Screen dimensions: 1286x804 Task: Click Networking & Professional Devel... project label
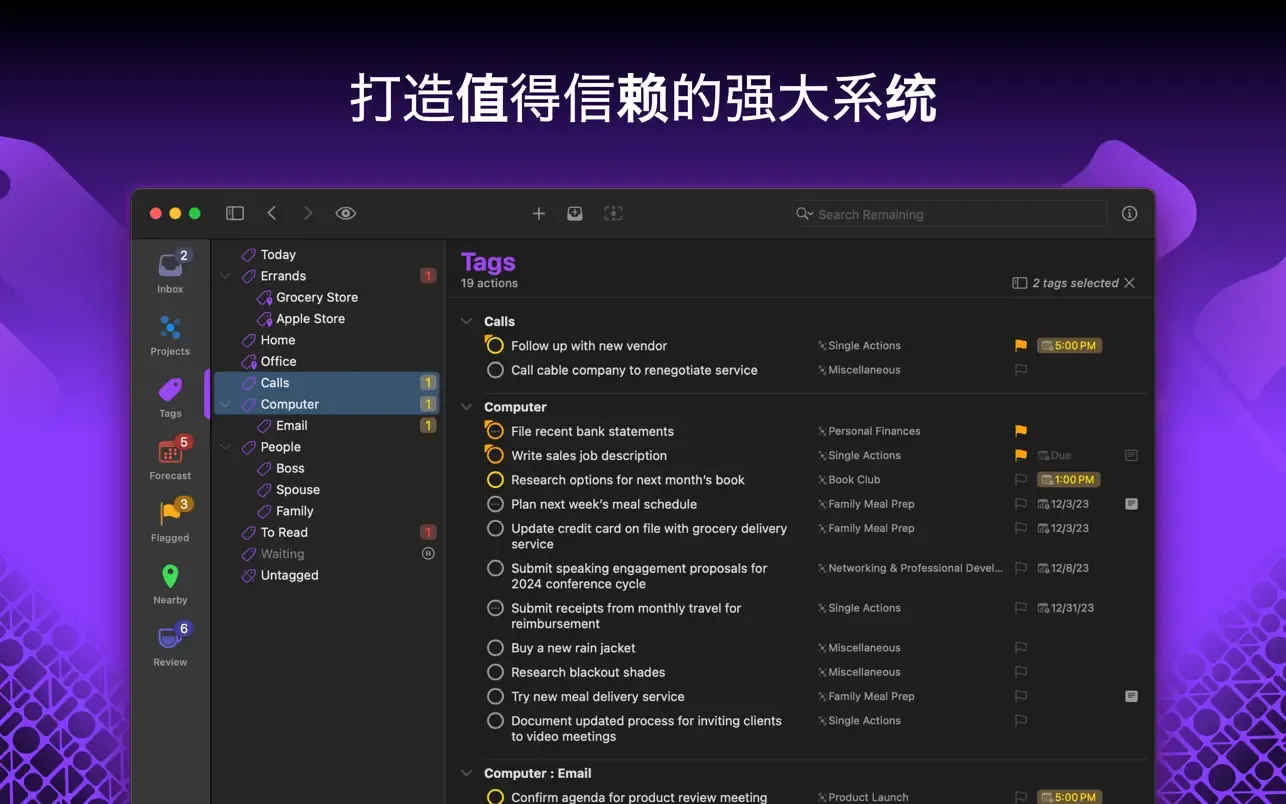click(910, 568)
